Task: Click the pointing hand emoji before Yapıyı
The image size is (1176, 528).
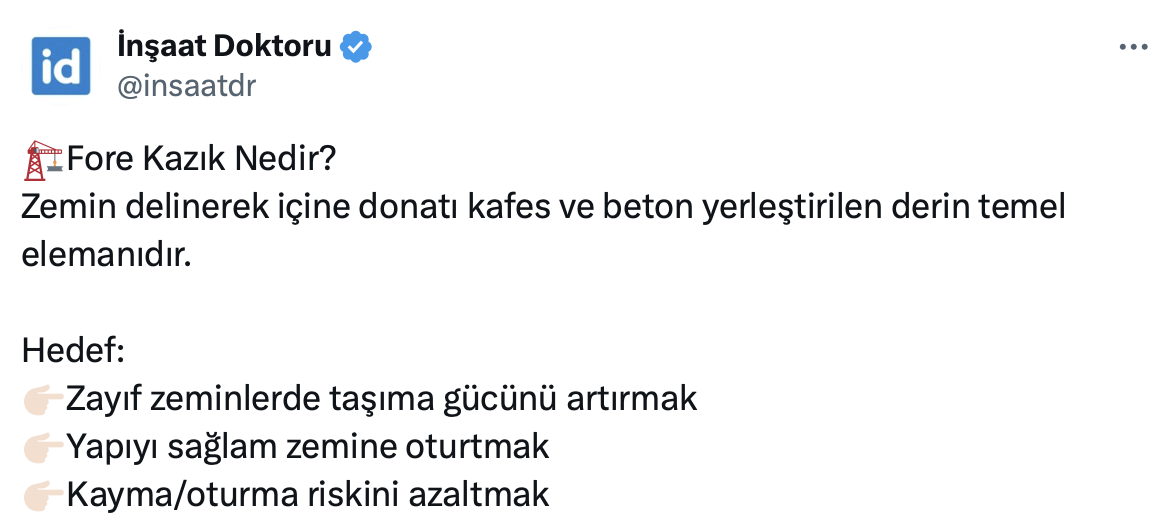Action: (x=43, y=447)
